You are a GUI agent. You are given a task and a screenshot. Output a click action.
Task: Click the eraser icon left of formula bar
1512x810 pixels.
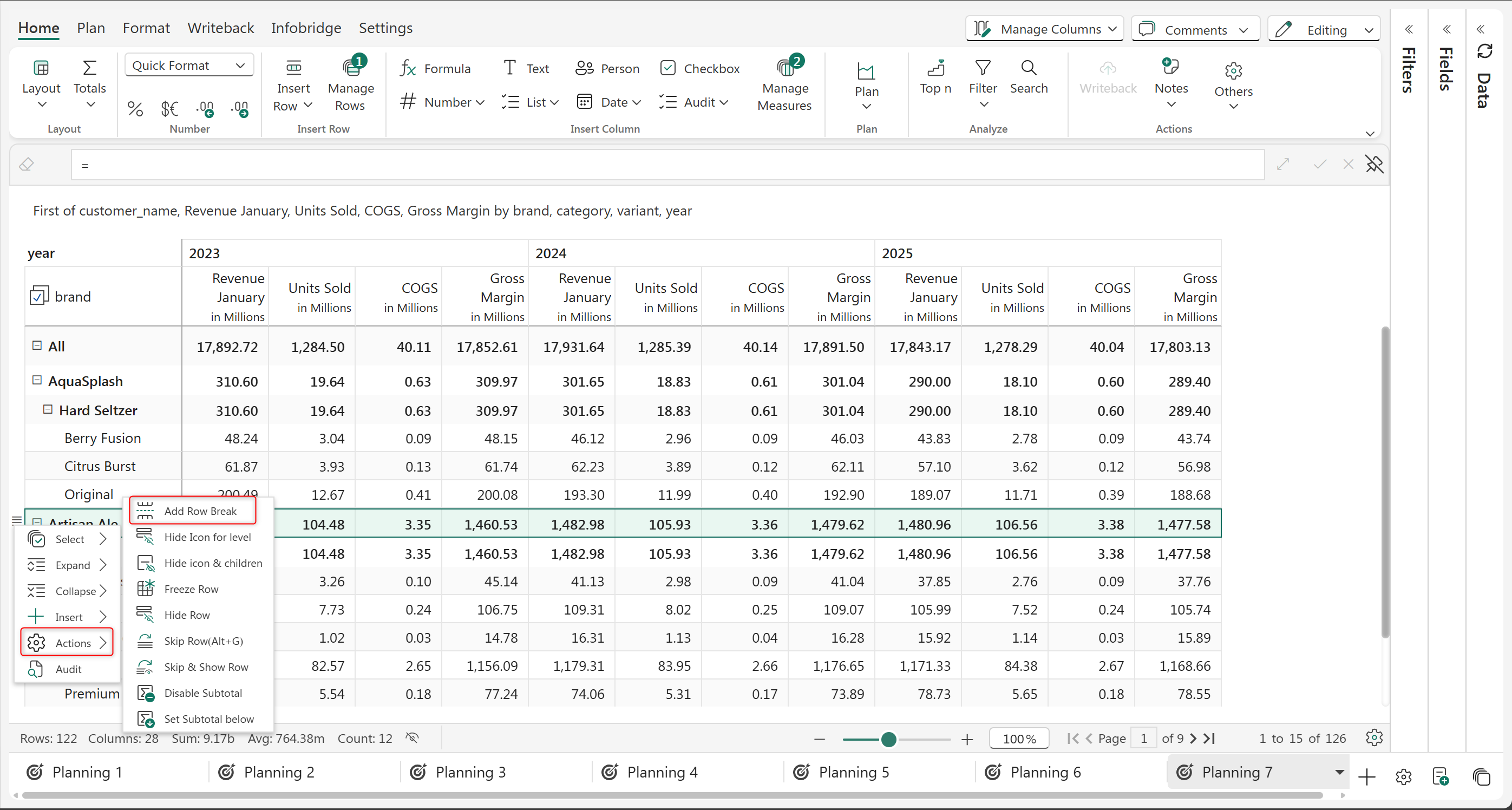tap(27, 165)
